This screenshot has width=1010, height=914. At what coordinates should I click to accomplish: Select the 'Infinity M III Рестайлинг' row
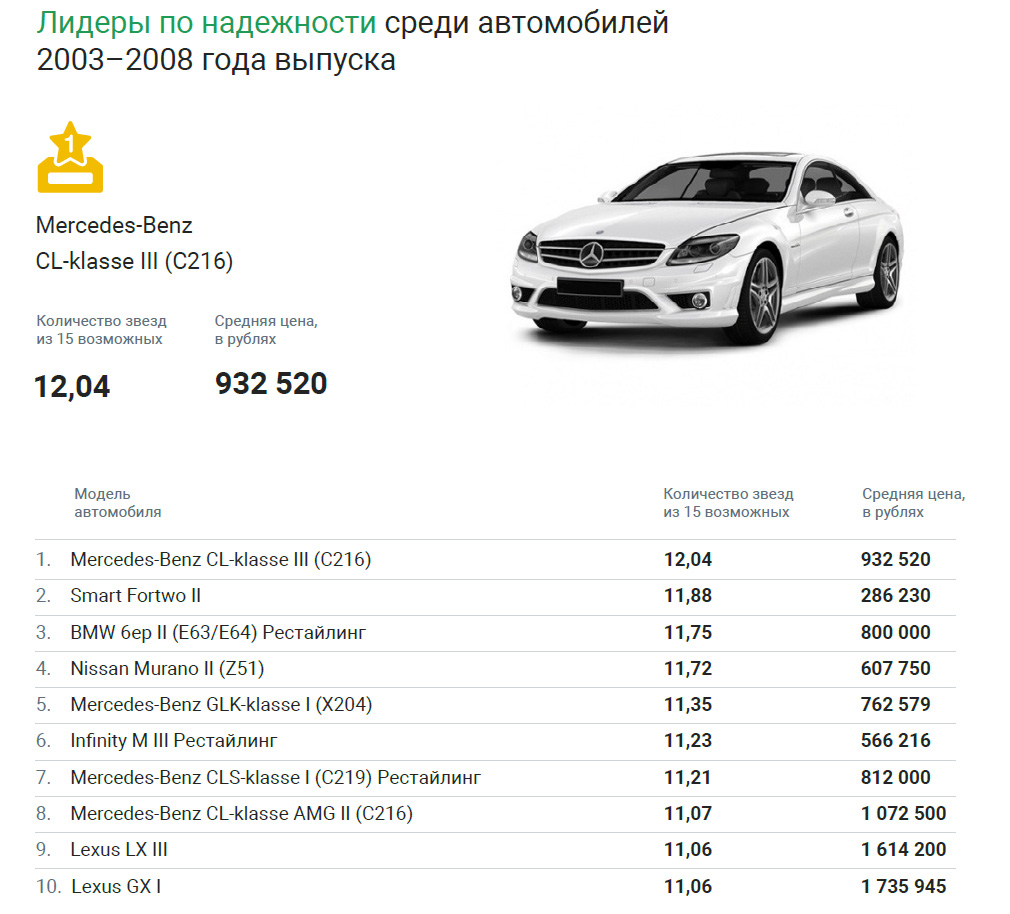pyautogui.click(x=495, y=741)
